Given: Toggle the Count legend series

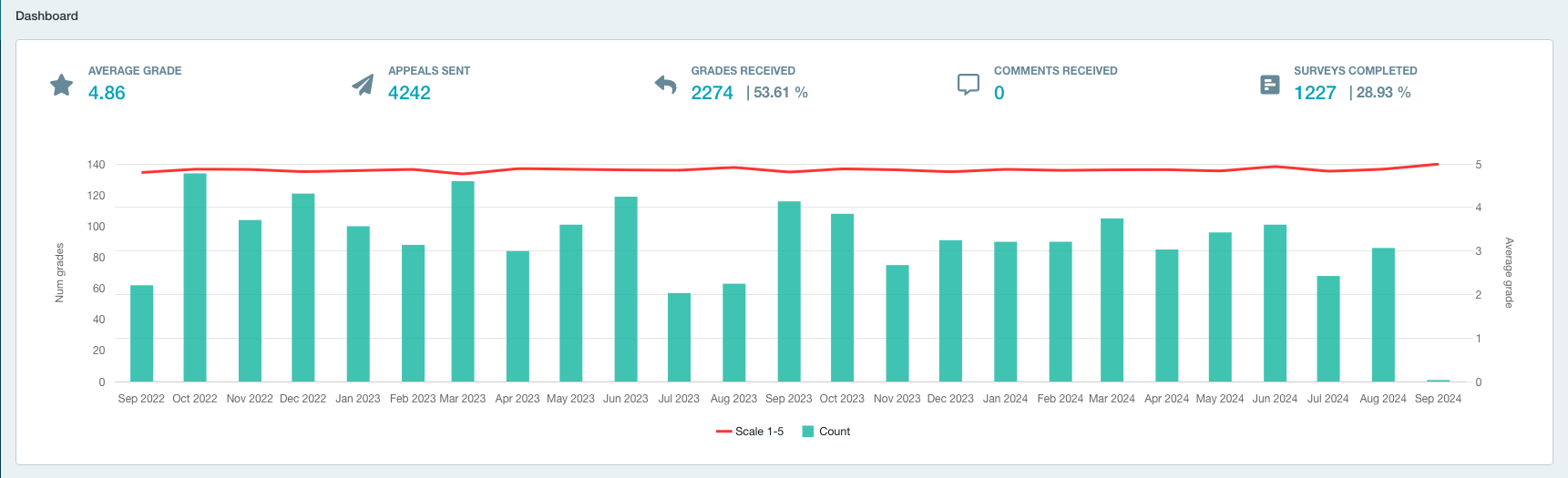Looking at the screenshot, I should coord(834,432).
